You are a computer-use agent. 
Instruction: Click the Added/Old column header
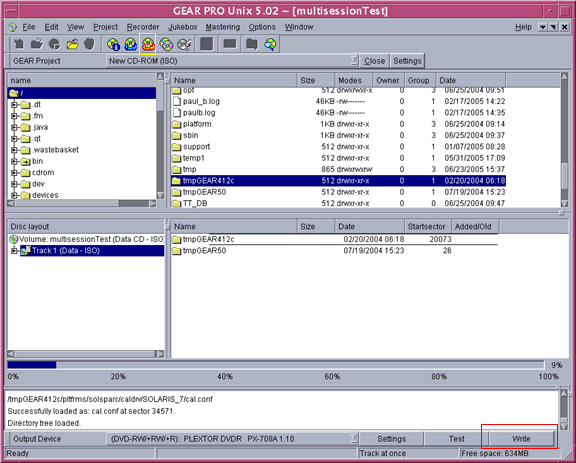coord(475,226)
